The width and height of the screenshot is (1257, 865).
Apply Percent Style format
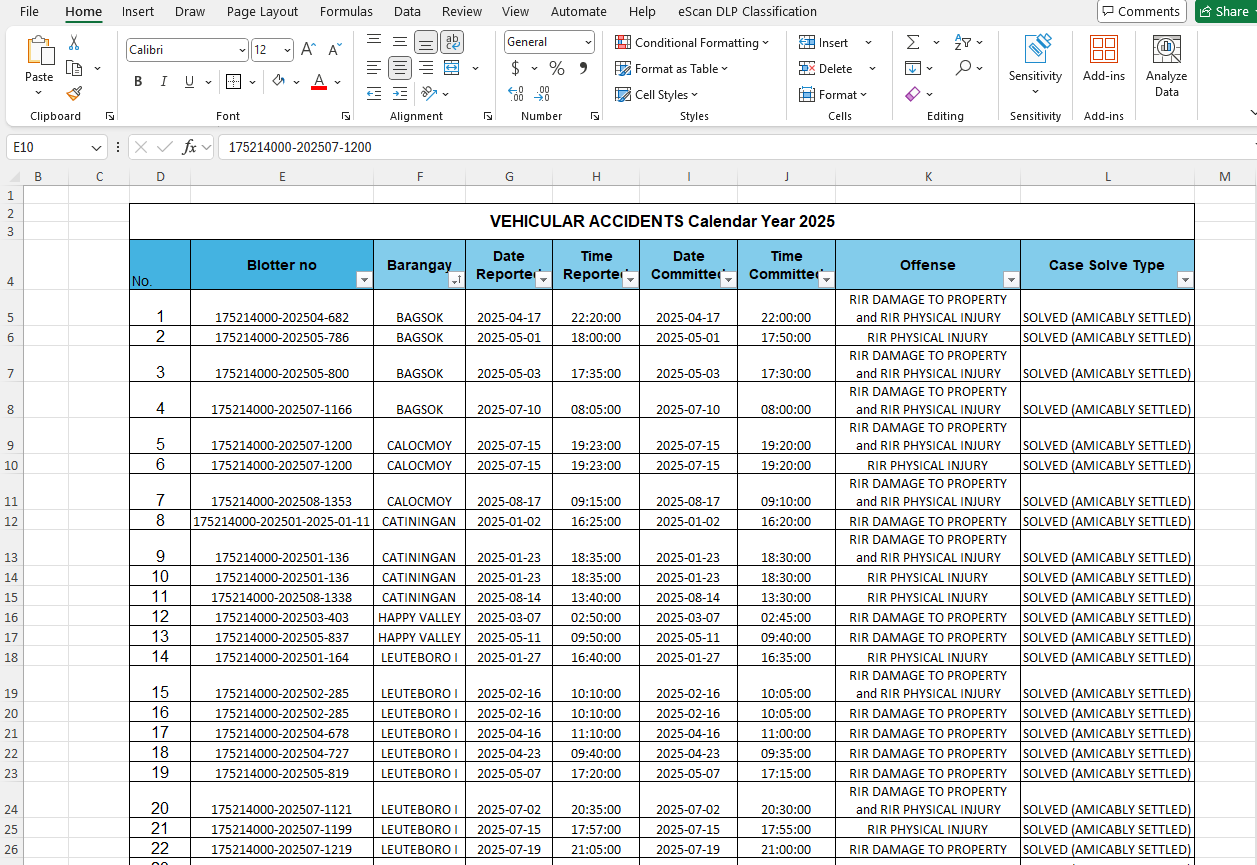click(x=557, y=68)
